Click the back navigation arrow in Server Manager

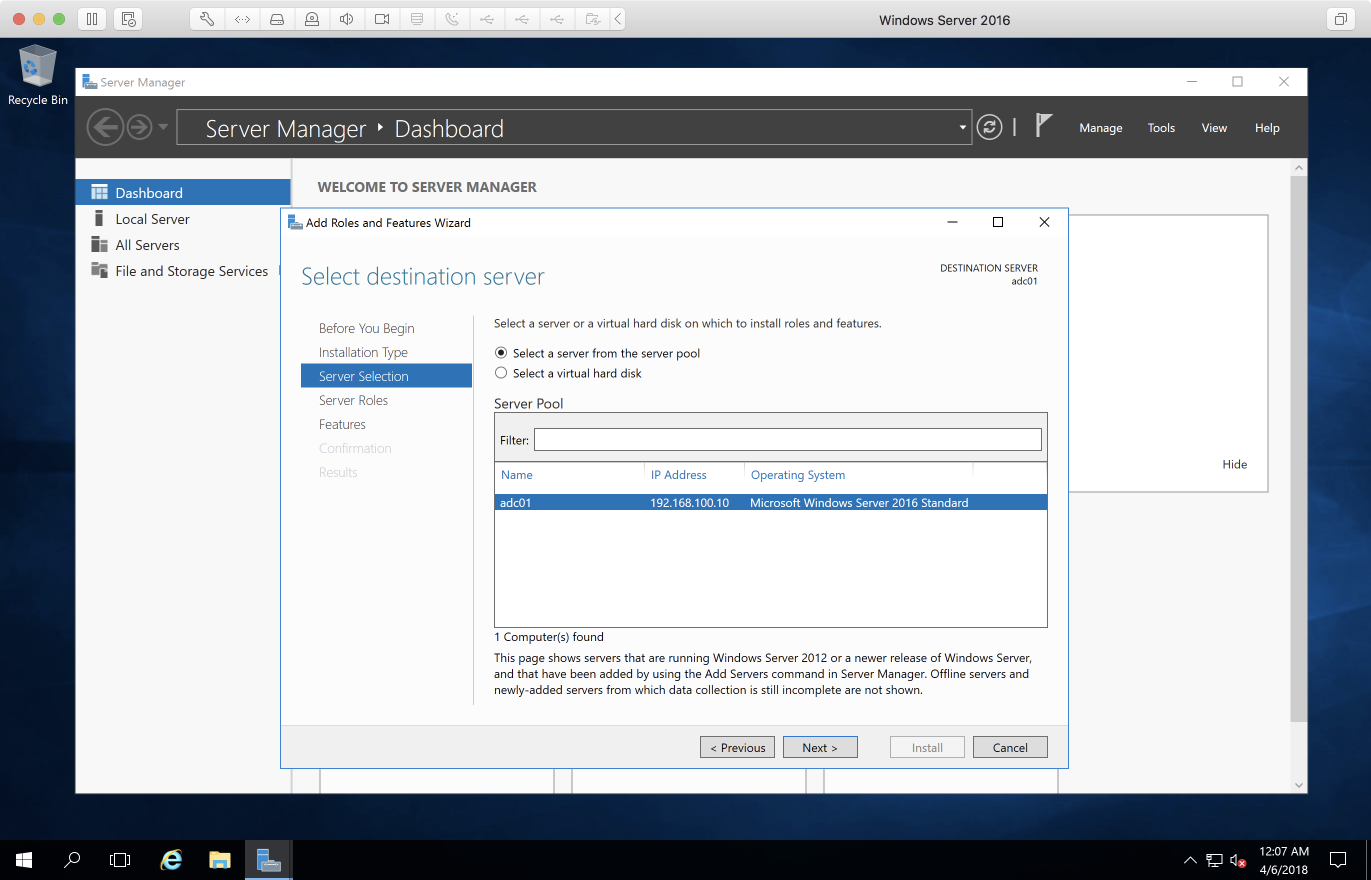pos(104,127)
